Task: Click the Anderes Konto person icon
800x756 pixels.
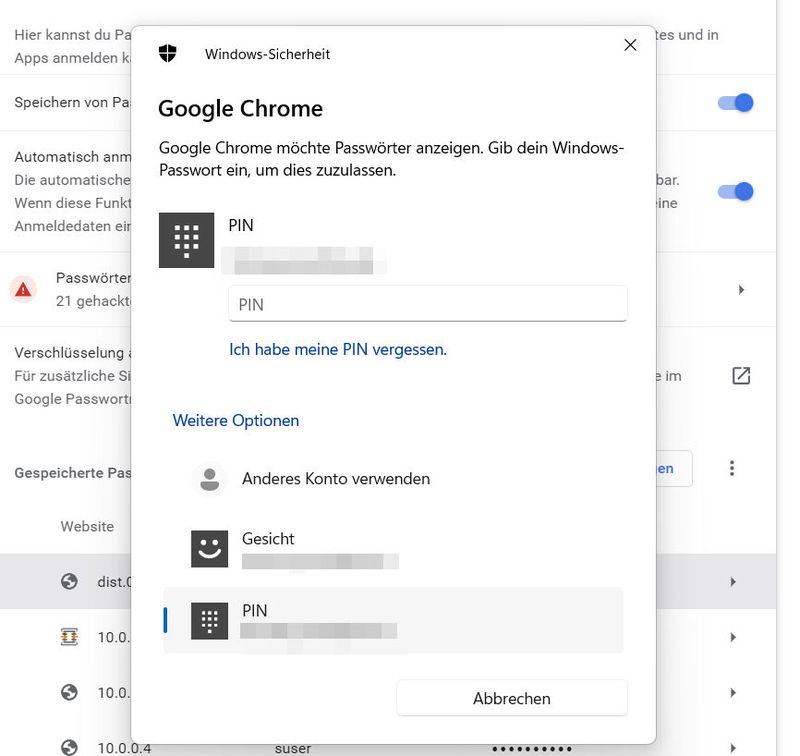Action: pyautogui.click(x=209, y=480)
